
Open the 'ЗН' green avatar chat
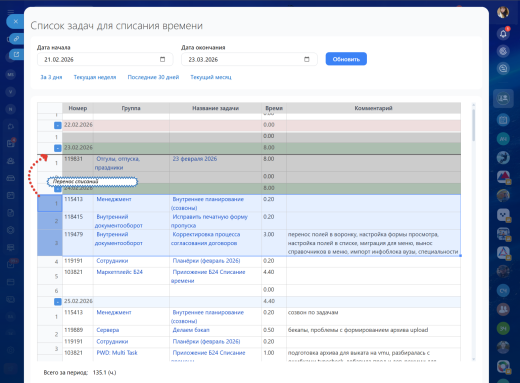pyautogui.click(x=503, y=329)
